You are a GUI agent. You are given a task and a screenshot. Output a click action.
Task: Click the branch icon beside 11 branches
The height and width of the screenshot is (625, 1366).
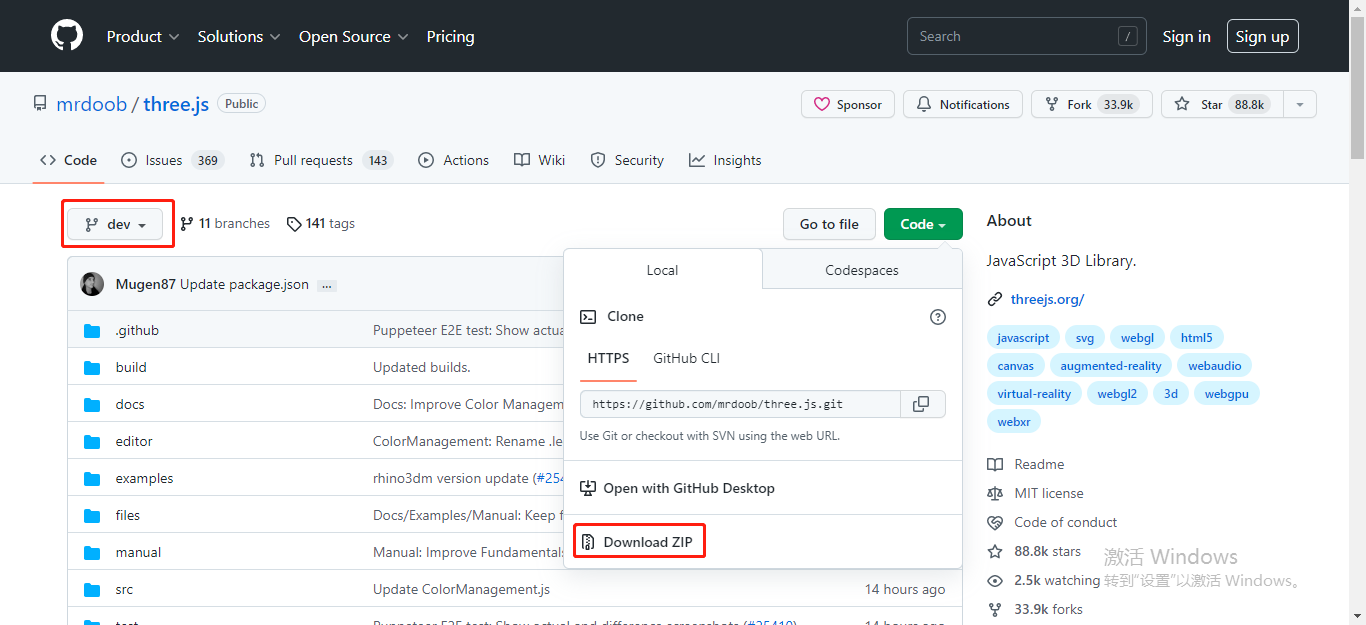point(187,224)
